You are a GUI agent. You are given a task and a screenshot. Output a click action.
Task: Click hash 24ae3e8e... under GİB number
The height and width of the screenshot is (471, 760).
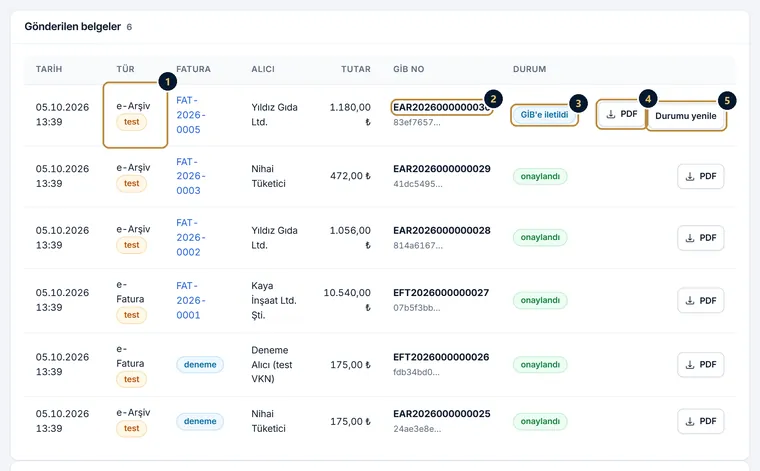(417, 429)
